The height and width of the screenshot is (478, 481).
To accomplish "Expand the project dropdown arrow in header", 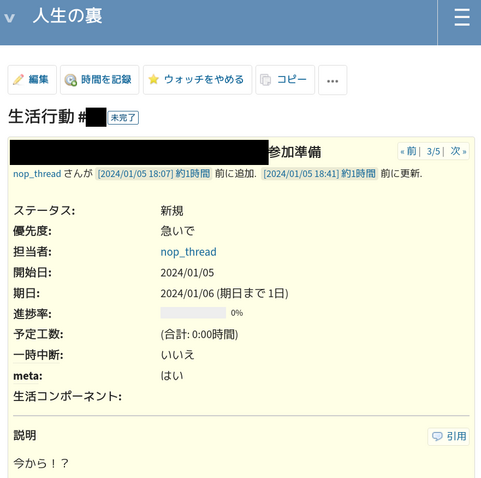I will tap(9, 18).
